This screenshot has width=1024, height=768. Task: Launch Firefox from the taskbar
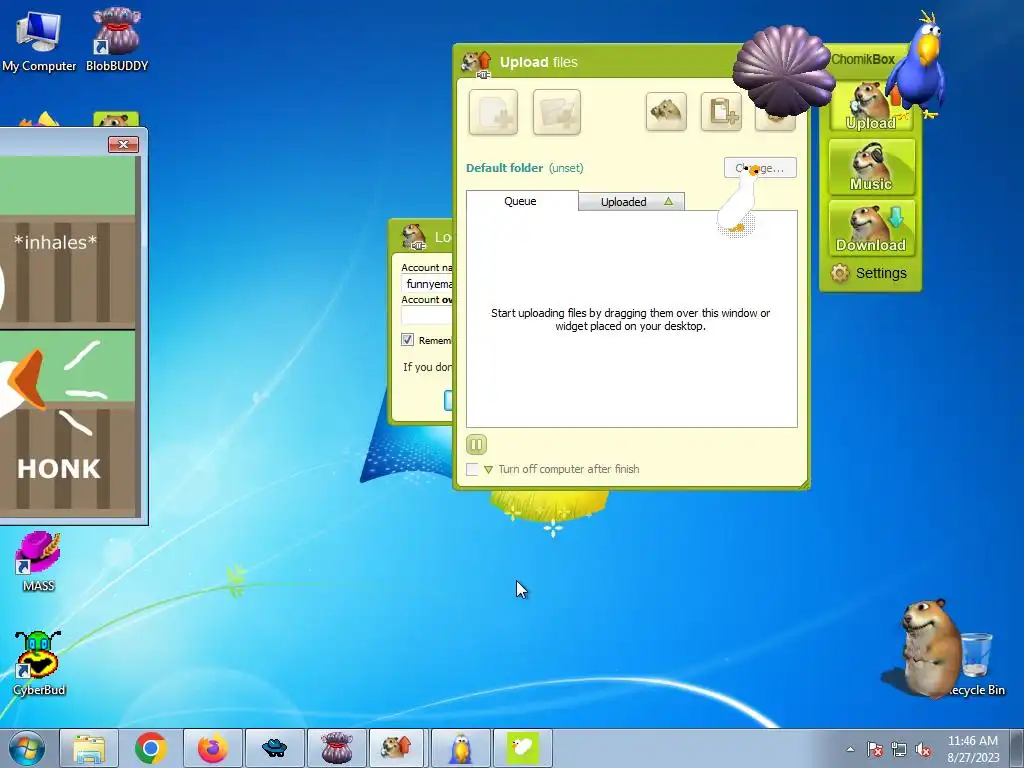point(213,748)
